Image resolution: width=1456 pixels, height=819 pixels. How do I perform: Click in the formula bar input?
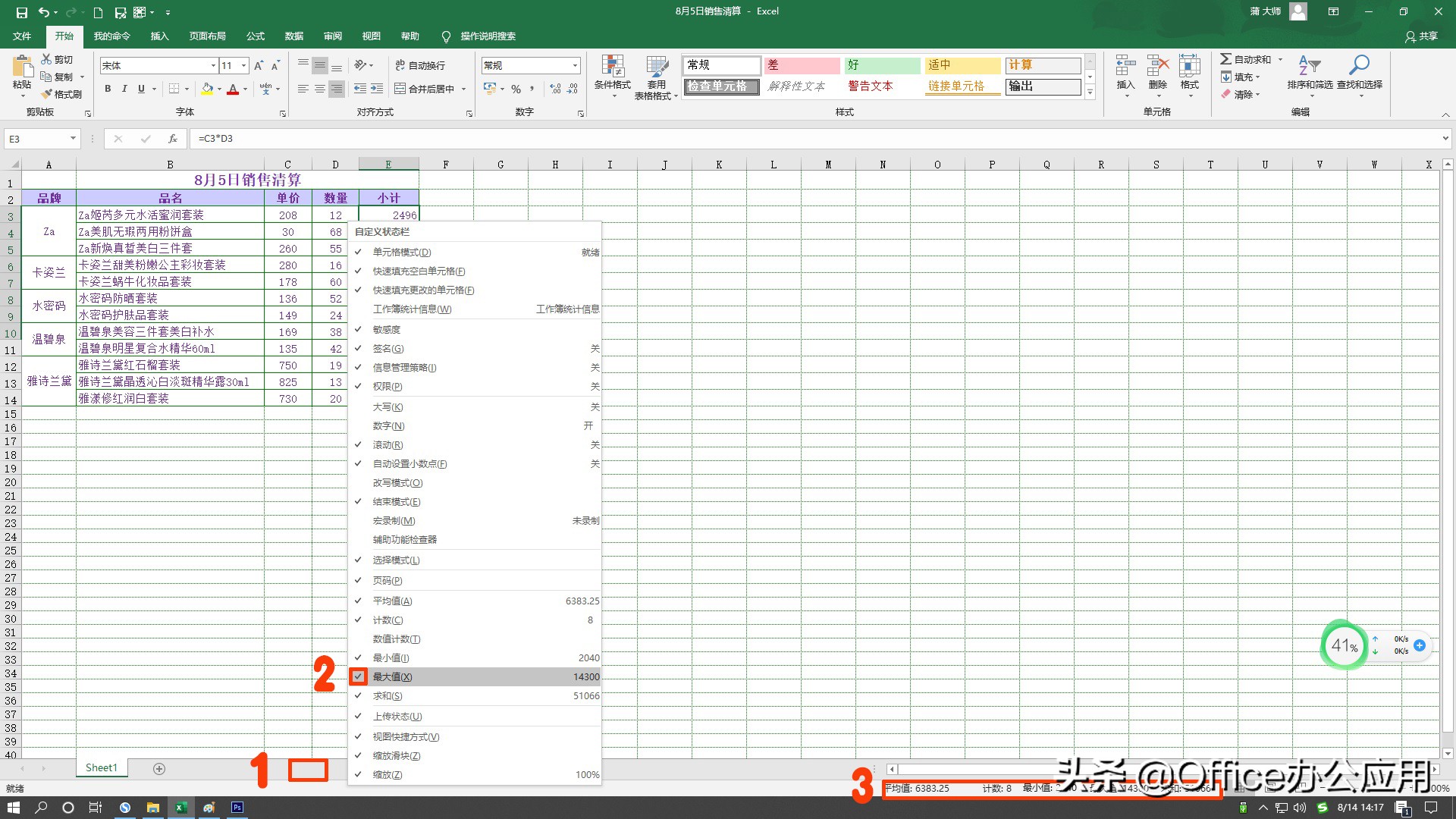pyautogui.click(x=815, y=139)
